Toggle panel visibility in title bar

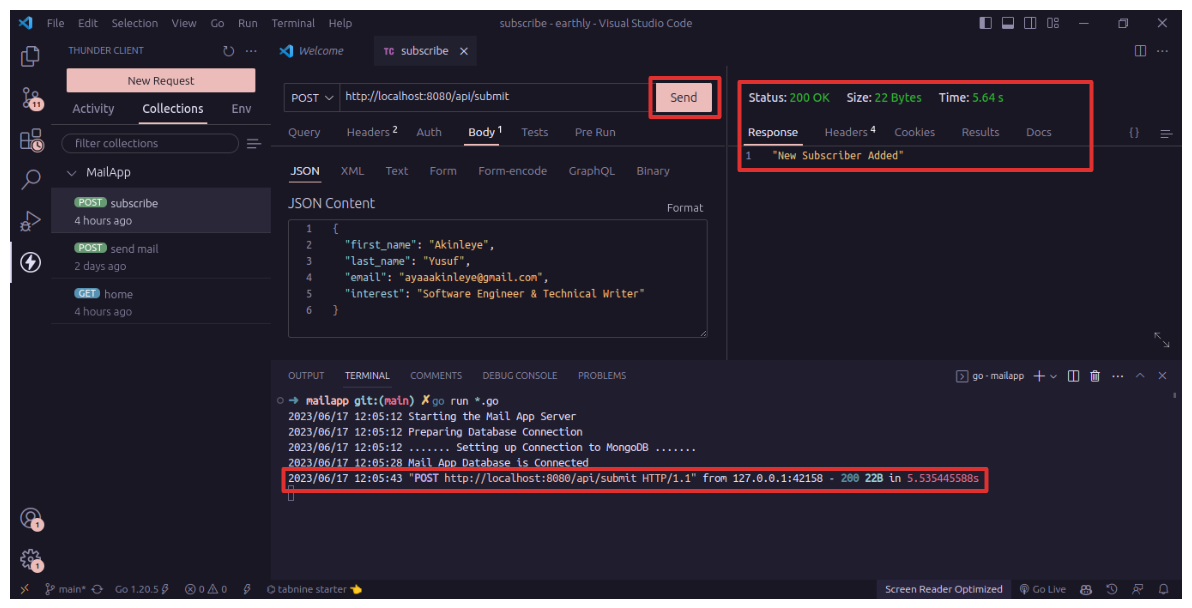pyautogui.click(x=1008, y=23)
